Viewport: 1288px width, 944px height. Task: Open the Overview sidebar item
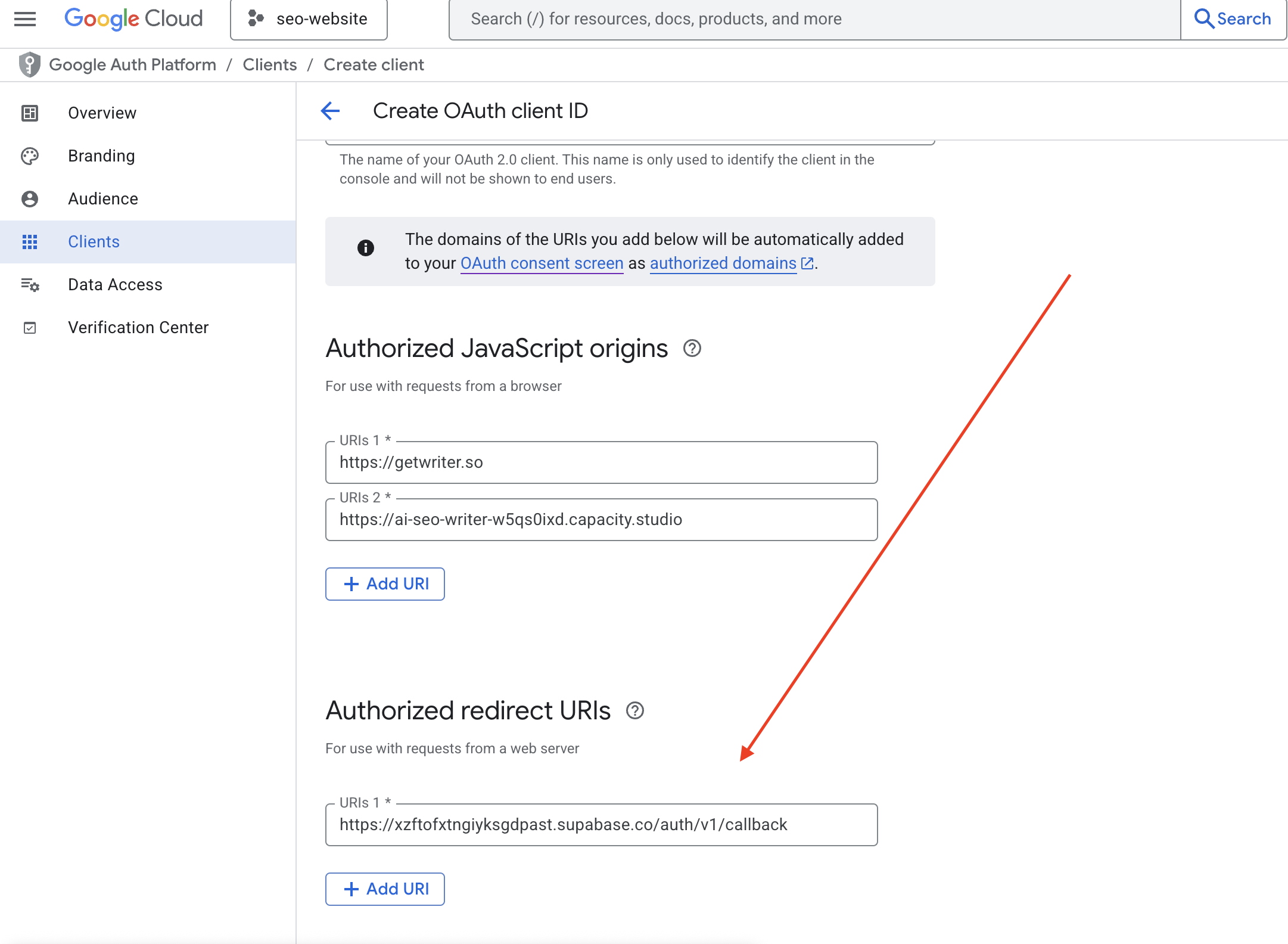click(x=148, y=113)
